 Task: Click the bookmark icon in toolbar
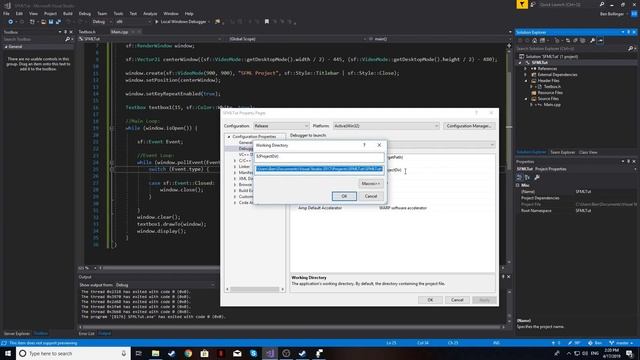coord(267,22)
